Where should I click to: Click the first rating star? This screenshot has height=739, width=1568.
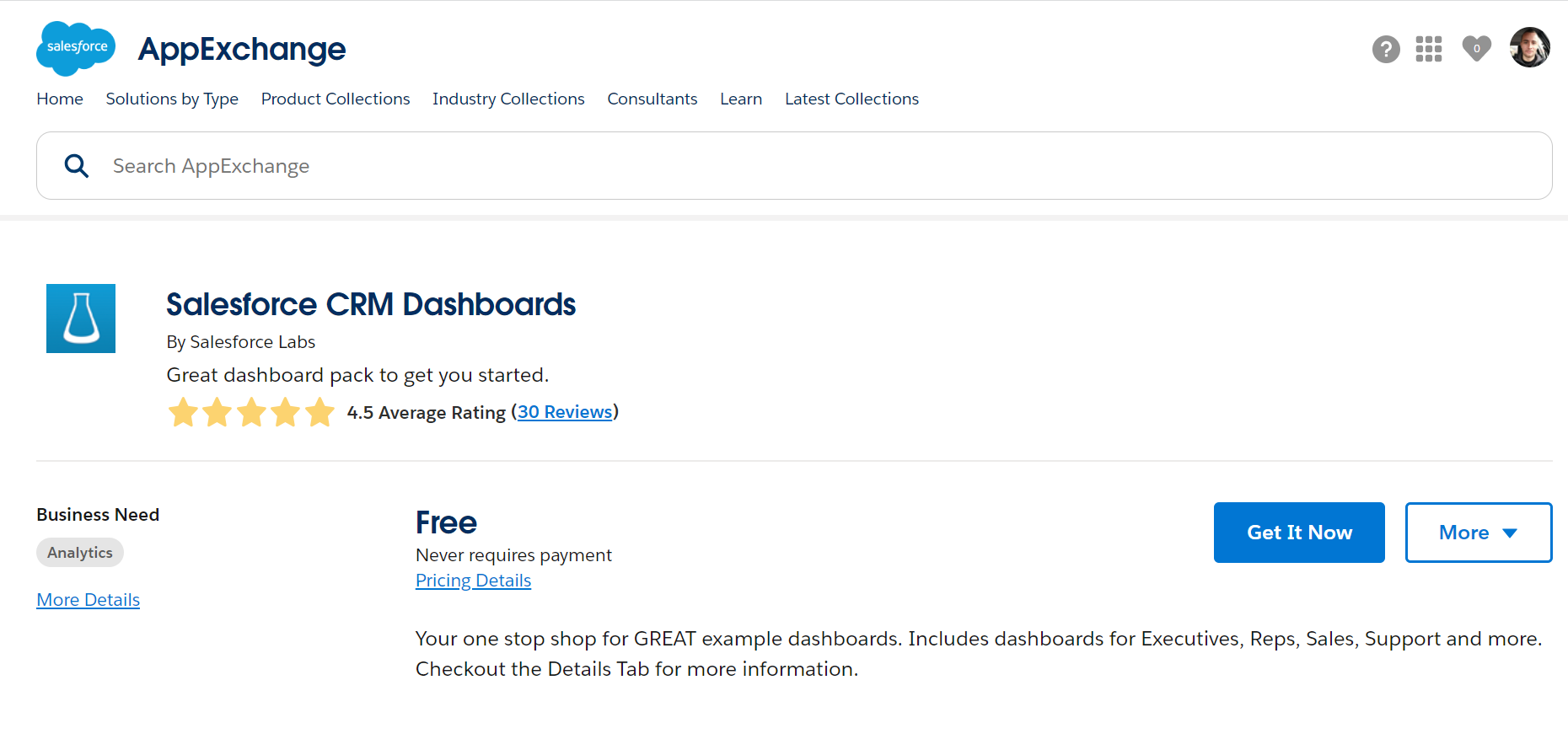point(183,412)
